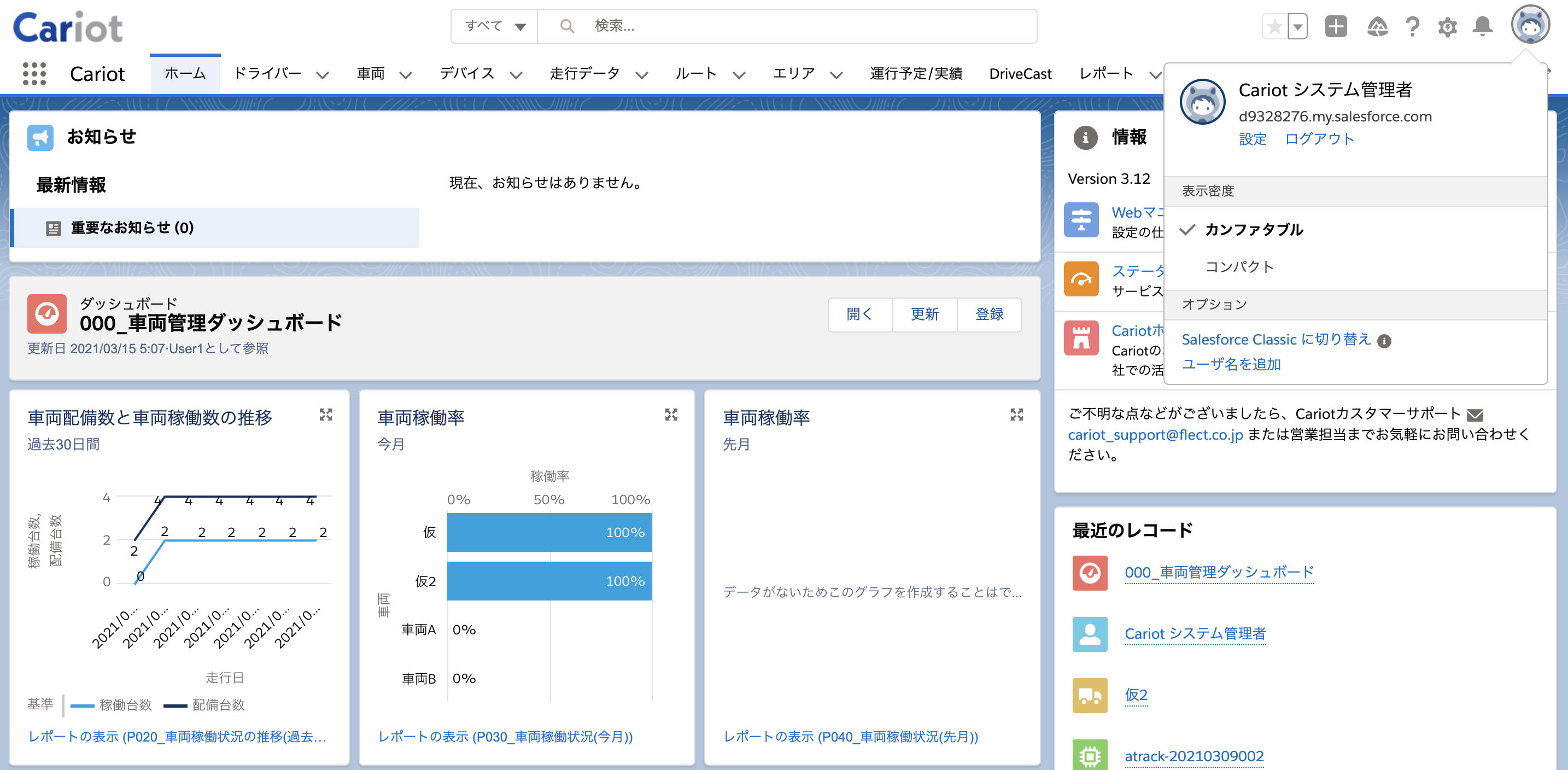Click the global actions plus icon
1568x770 pixels.
pos(1336,26)
